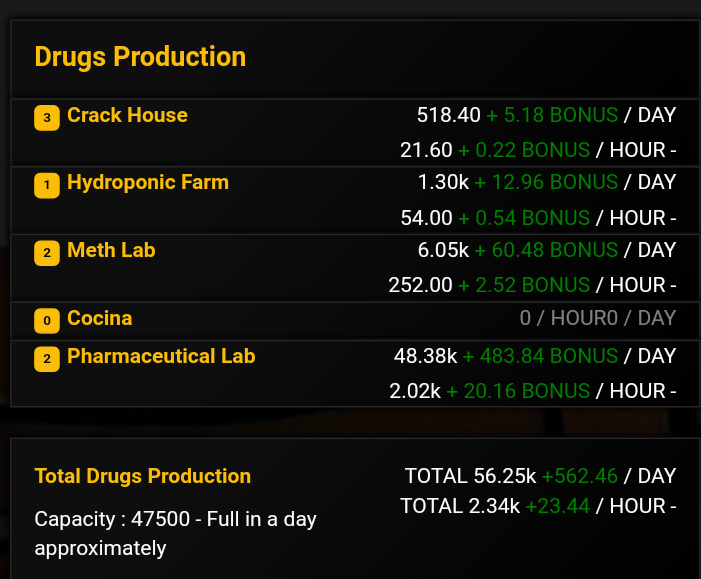
Task: Collapse the Meth Lab hourly row minus sign
Action: [x=673, y=285]
